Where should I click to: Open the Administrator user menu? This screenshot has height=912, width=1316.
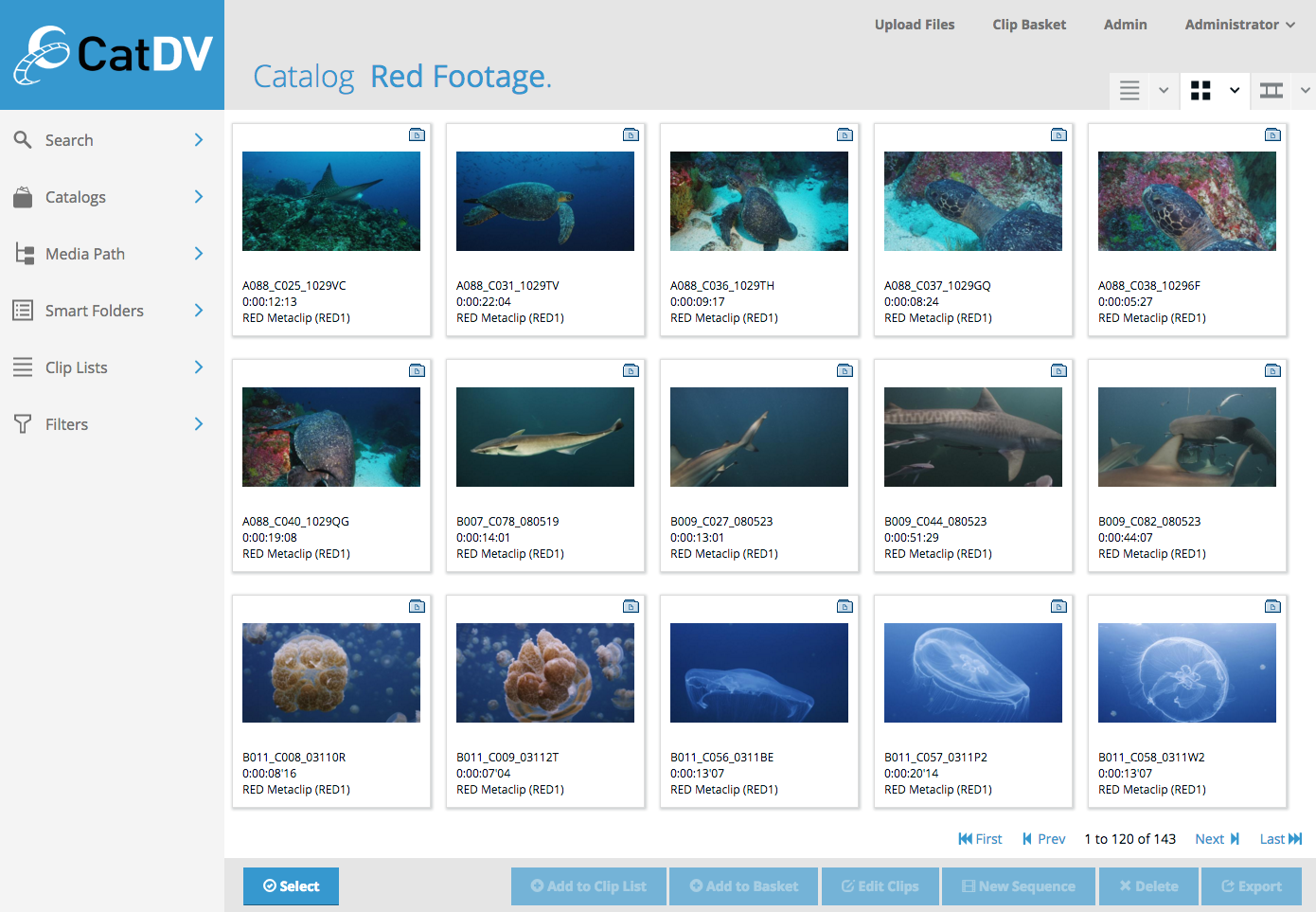(x=1240, y=25)
